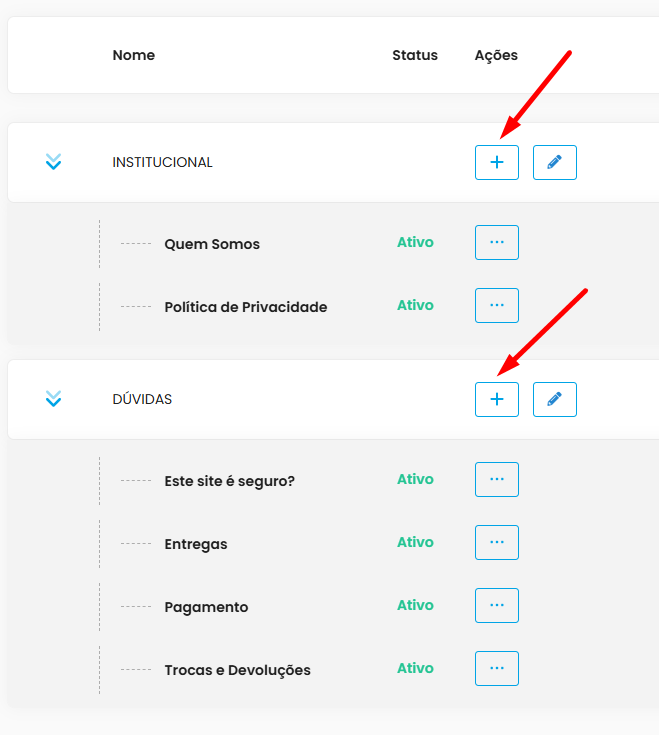Click the pencil edit icon for INSTITUCIONAL
This screenshot has width=659, height=735.
[x=554, y=162]
